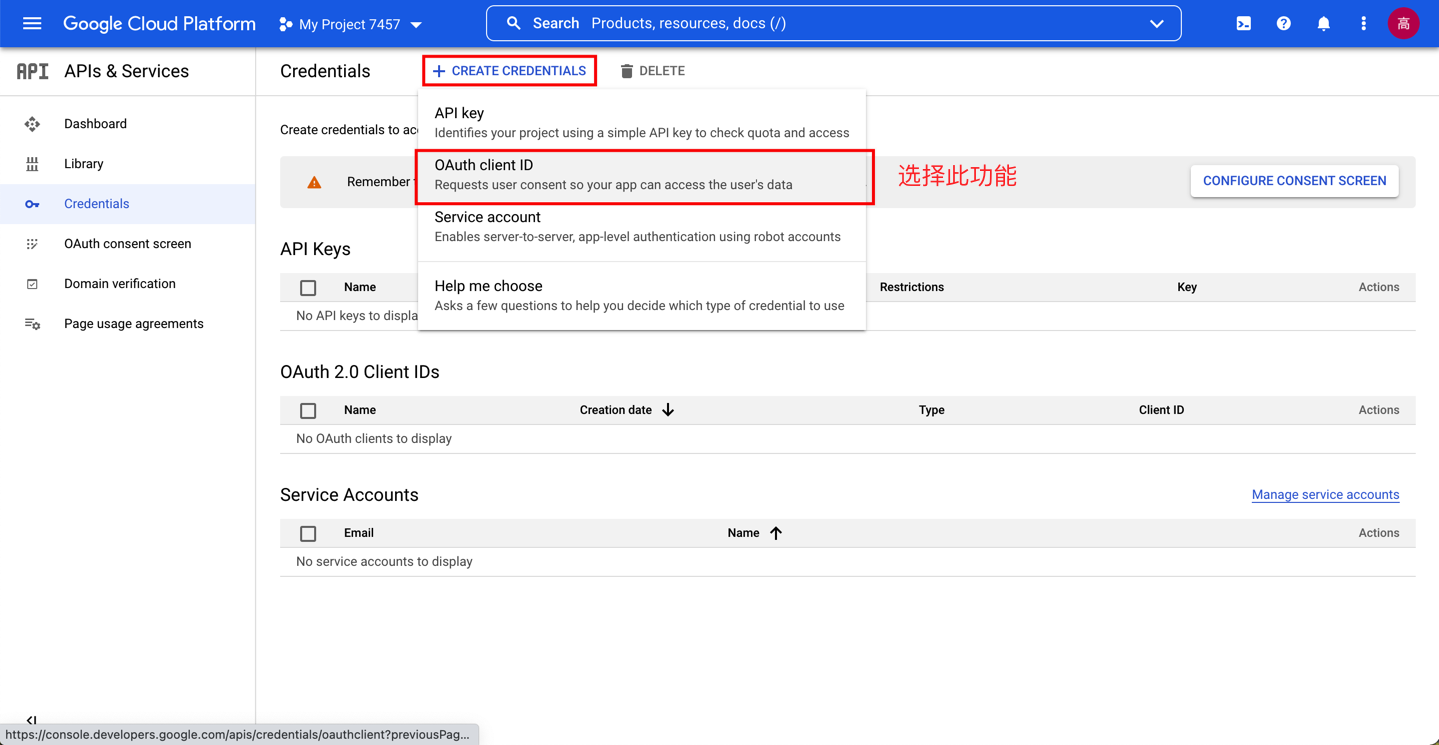The width and height of the screenshot is (1439, 745).
Task: Choose Service account option
Action: [642, 227]
